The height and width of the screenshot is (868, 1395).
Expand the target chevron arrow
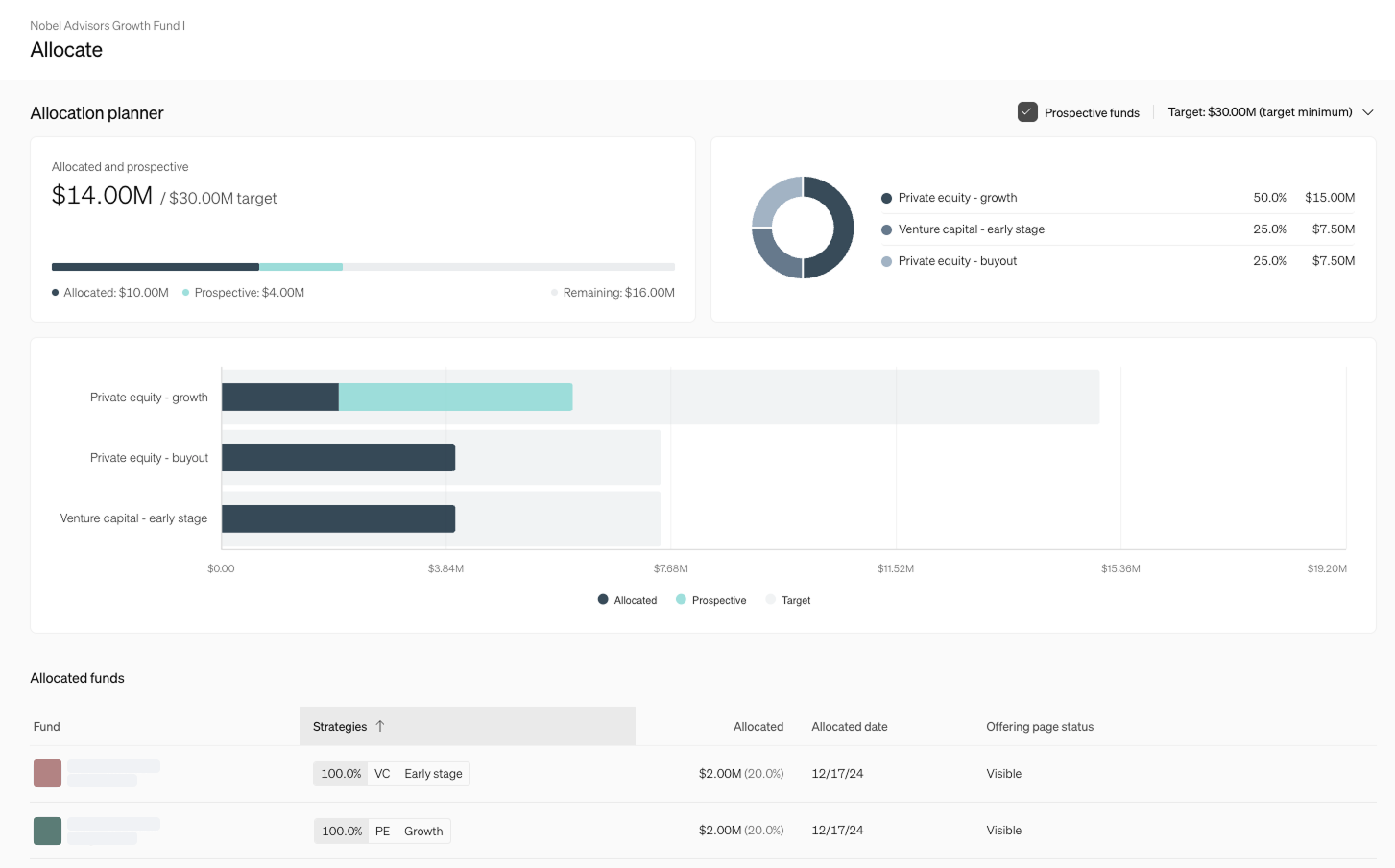pyautogui.click(x=1368, y=112)
